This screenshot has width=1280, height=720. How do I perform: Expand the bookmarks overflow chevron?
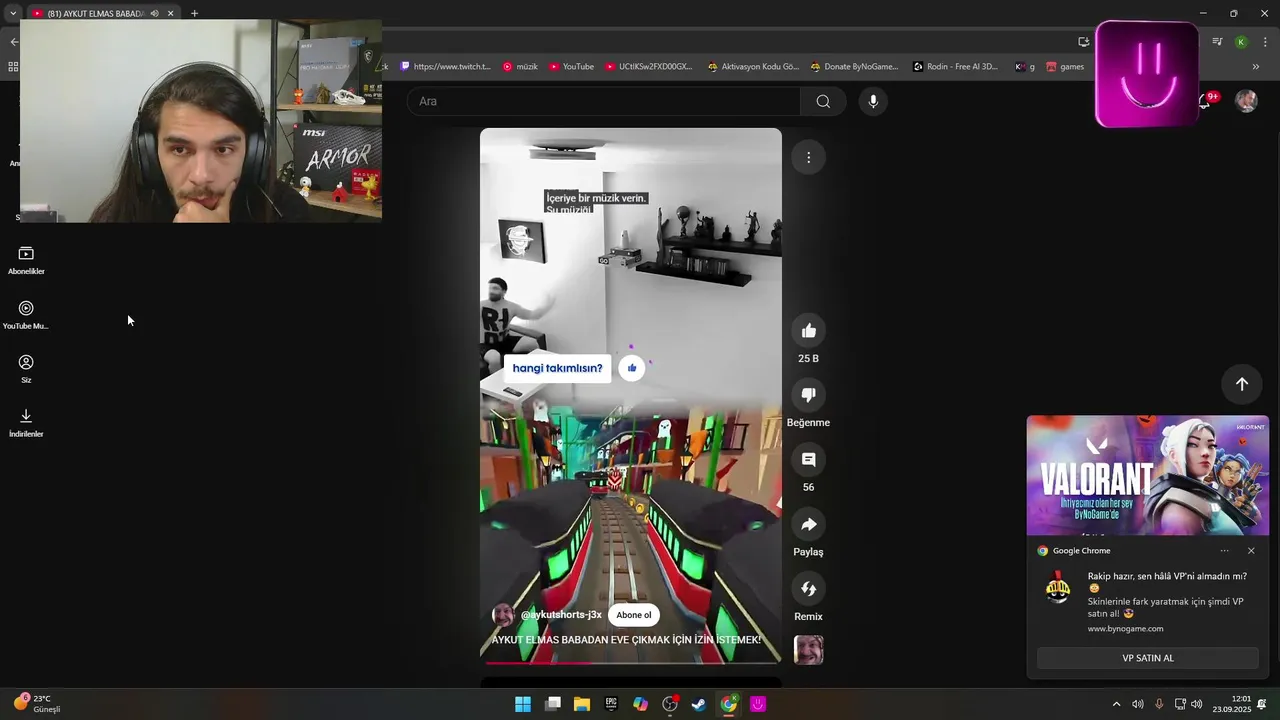(x=1256, y=67)
